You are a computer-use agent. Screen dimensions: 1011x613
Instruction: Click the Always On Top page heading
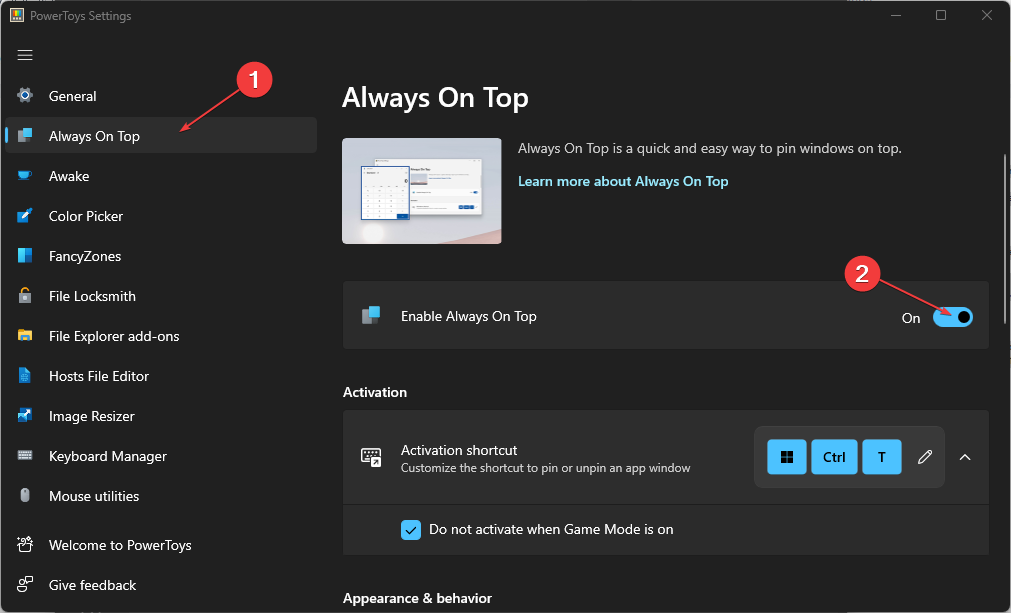[x=435, y=98]
